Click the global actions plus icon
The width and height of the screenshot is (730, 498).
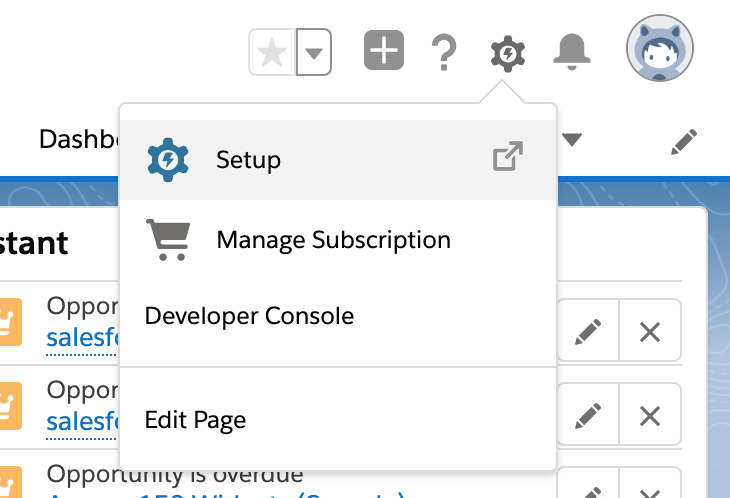click(384, 51)
